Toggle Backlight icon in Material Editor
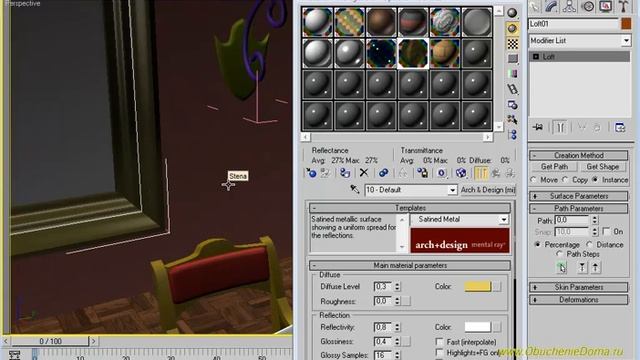The width and height of the screenshot is (640, 360). pos(512,29)
